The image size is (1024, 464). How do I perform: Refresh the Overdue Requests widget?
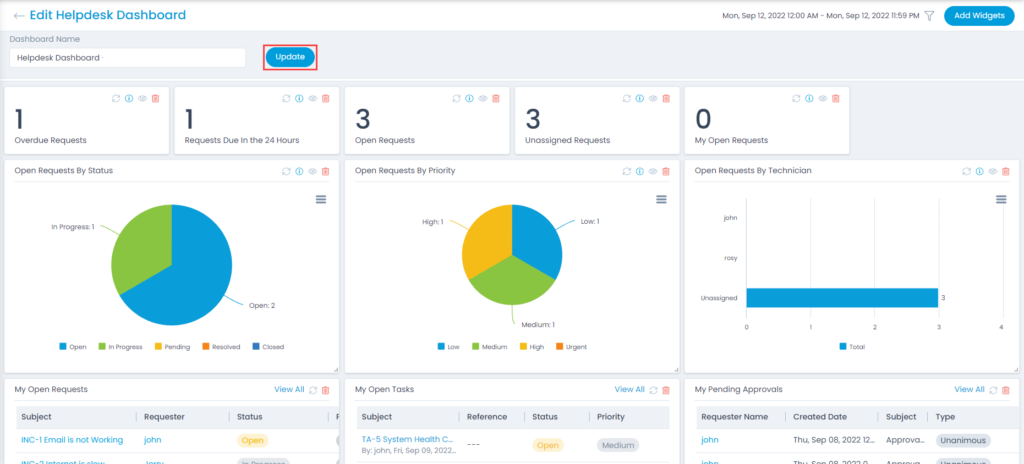pos(116,99)
